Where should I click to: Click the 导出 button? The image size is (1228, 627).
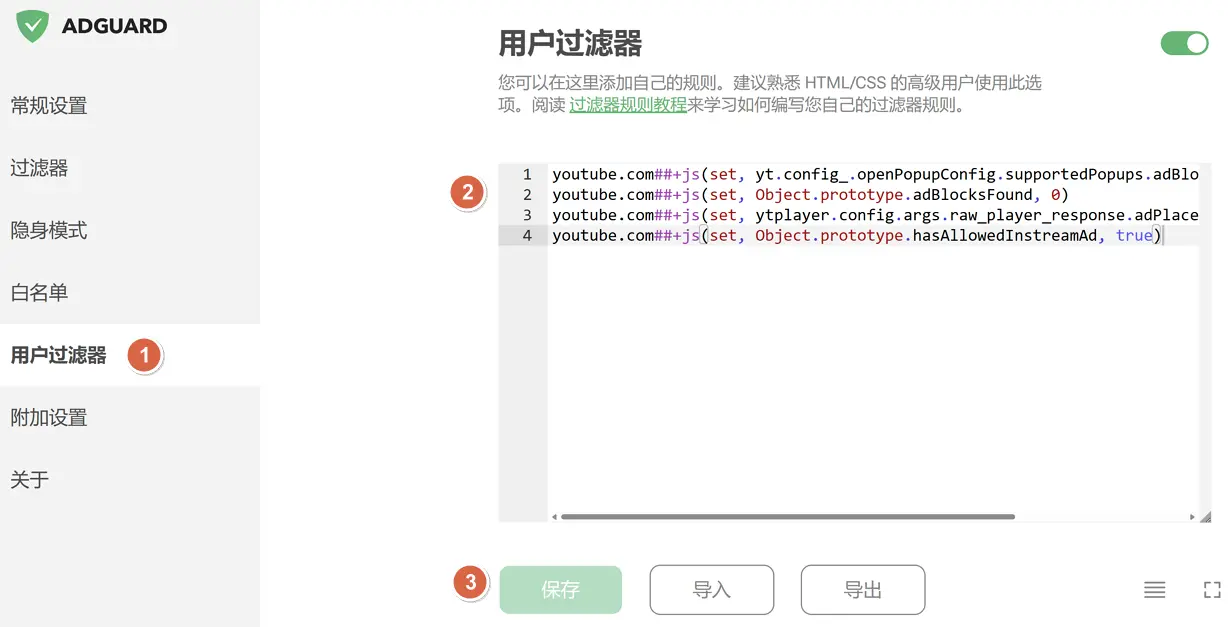[863, 590]
